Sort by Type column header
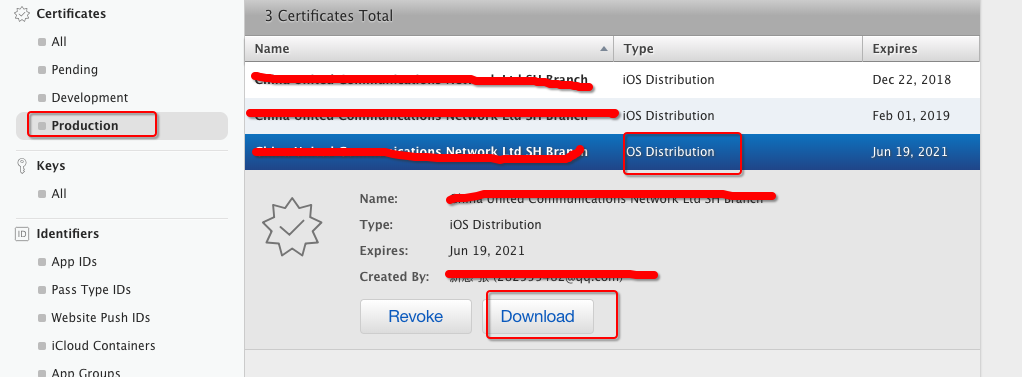The width and height of the screenshot is (1022, 377). coord(738,49)
